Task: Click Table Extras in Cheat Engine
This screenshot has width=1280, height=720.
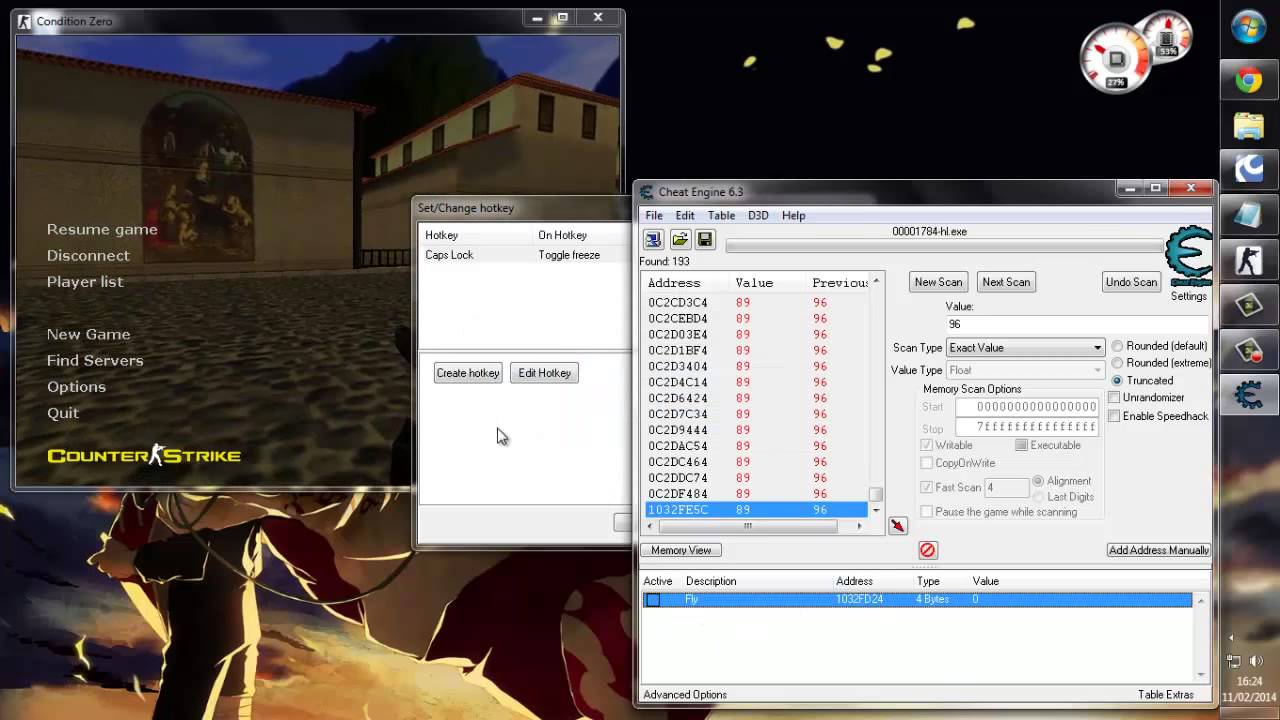Action: (1166, 695)
